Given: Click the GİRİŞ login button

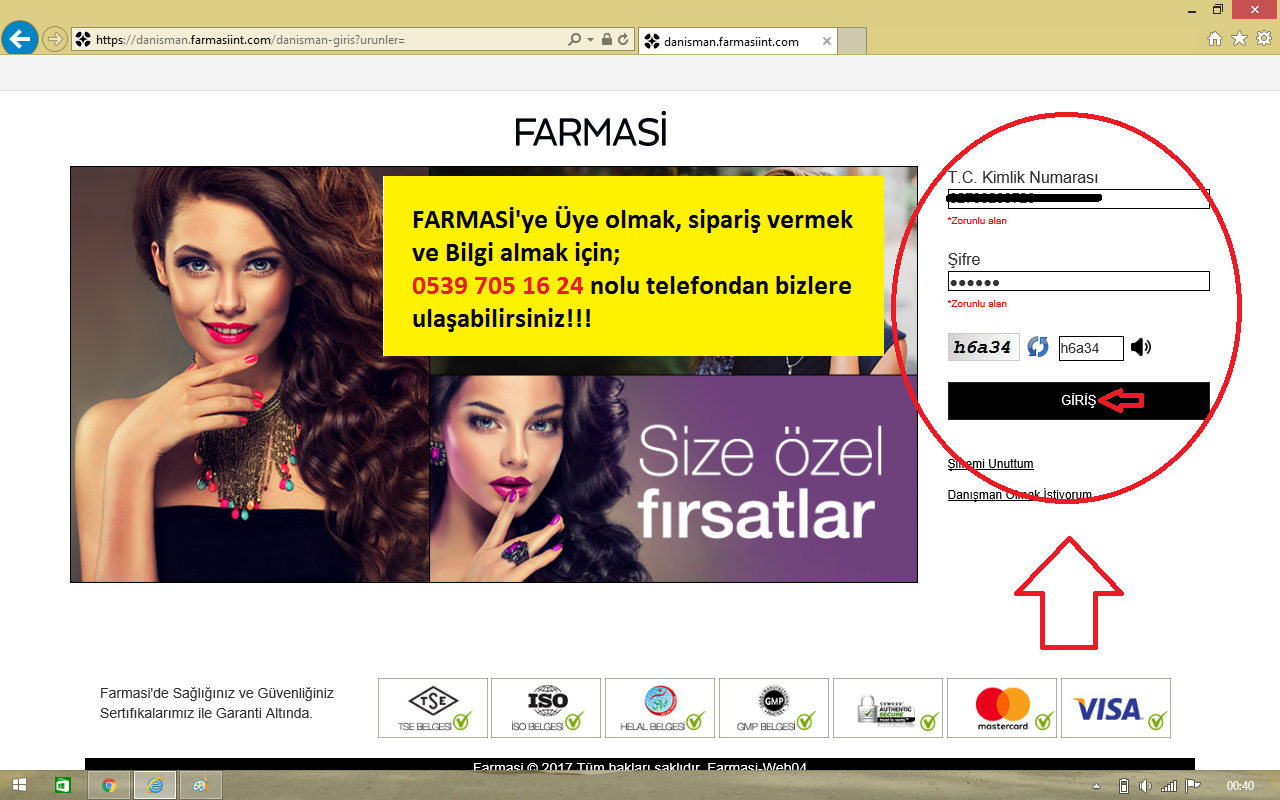Looking at the screenshot, I should coord(1079,400).
